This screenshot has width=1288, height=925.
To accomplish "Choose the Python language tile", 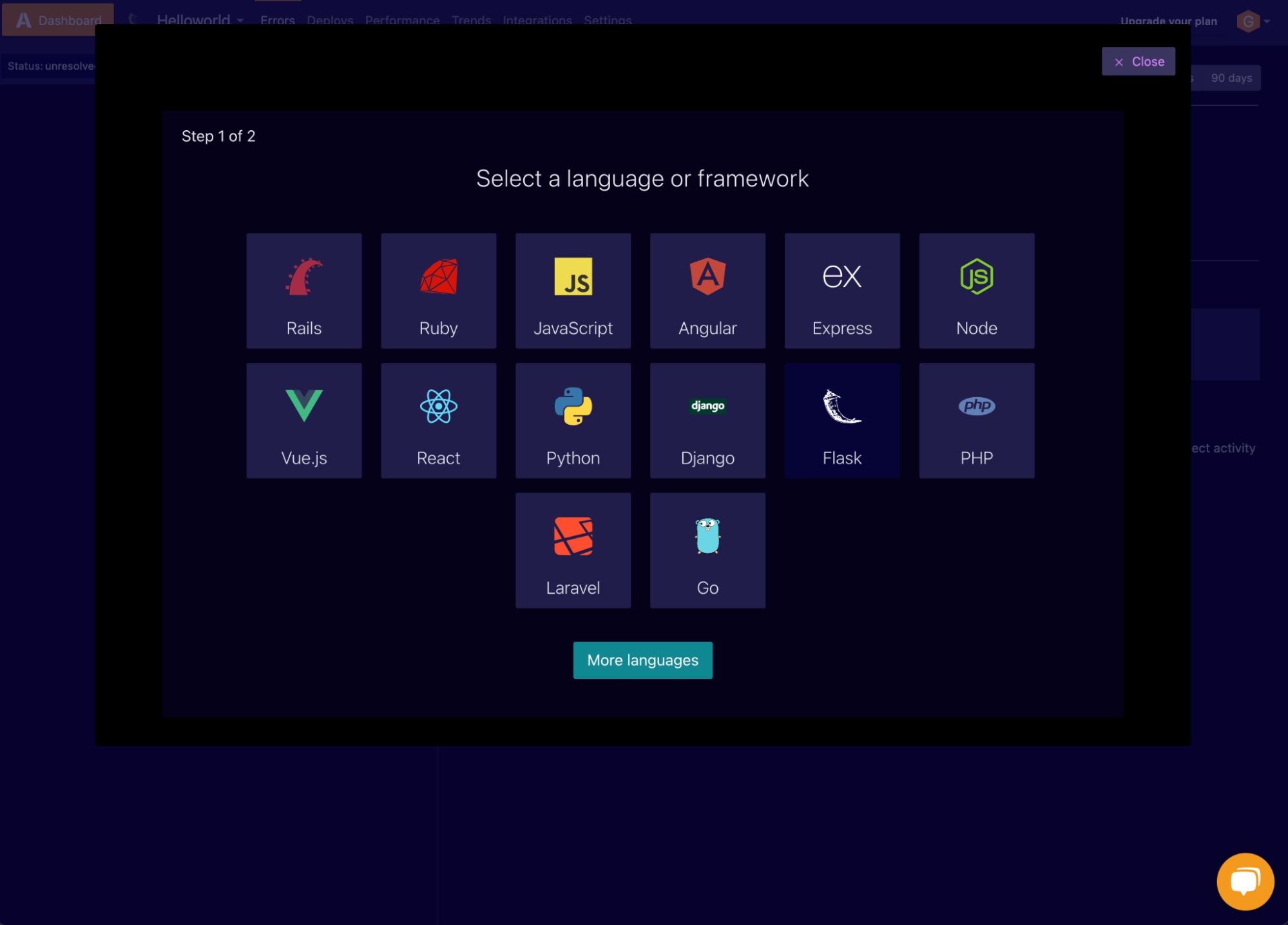I will tap(573, 420).
